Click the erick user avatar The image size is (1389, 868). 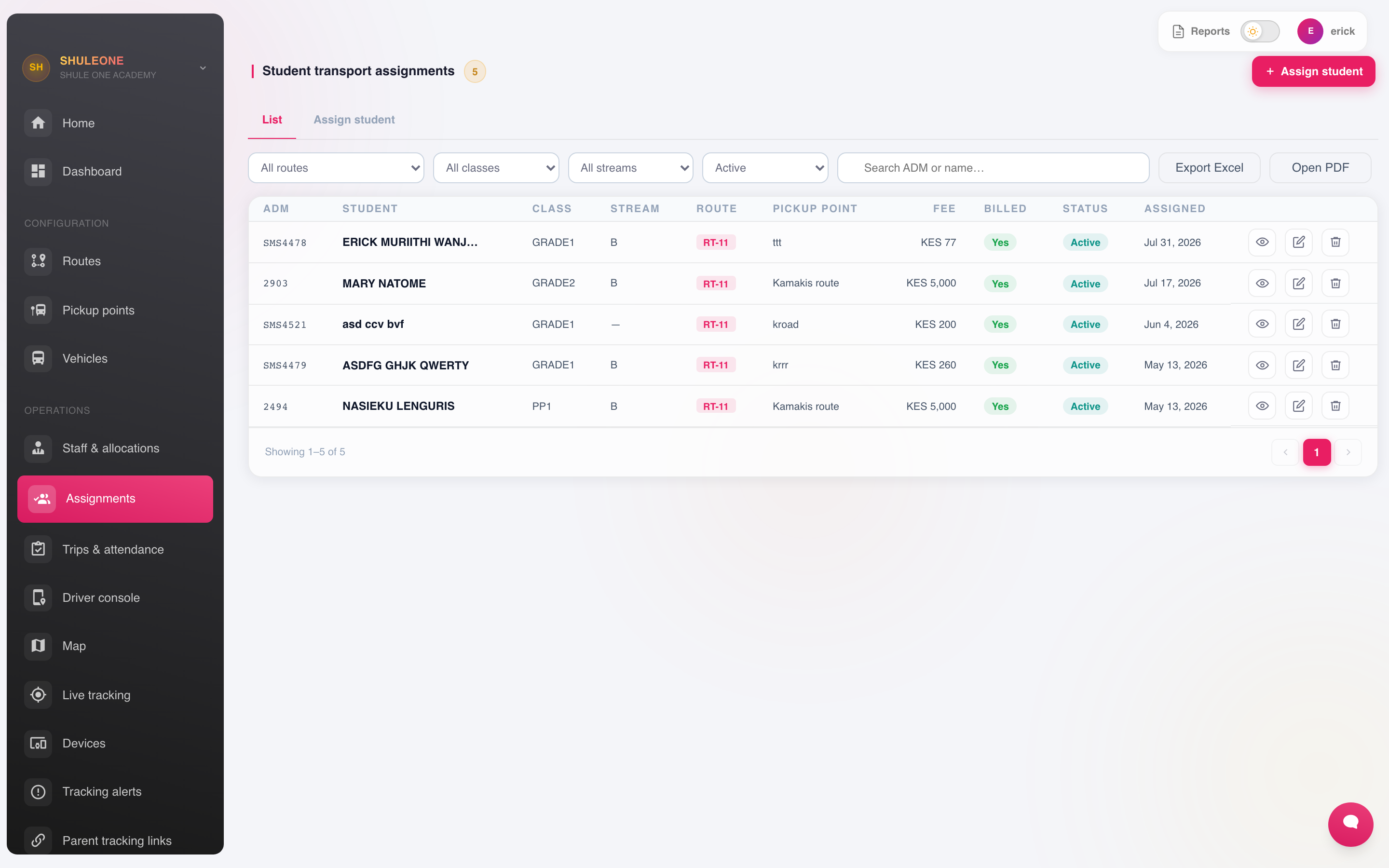coord(1310,31)
